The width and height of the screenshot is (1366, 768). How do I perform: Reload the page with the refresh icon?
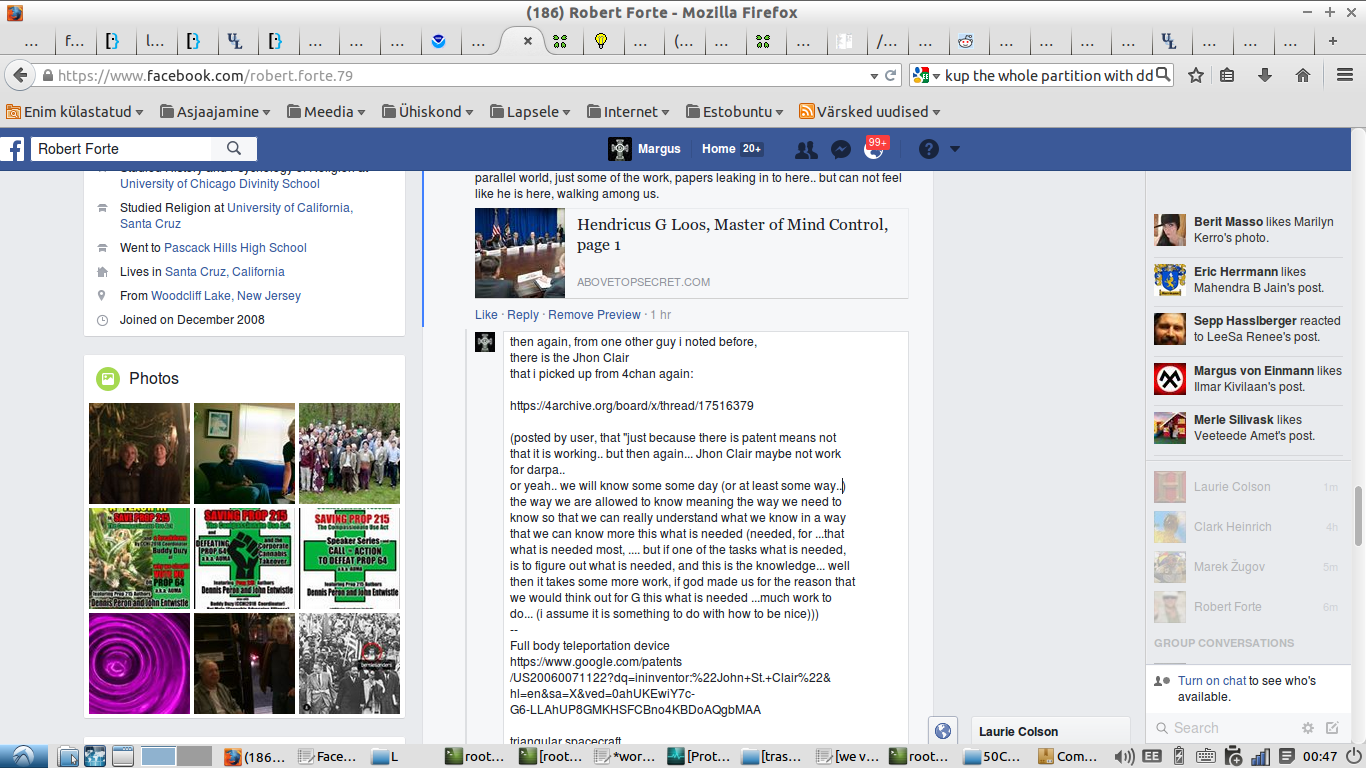pos(891,76)
